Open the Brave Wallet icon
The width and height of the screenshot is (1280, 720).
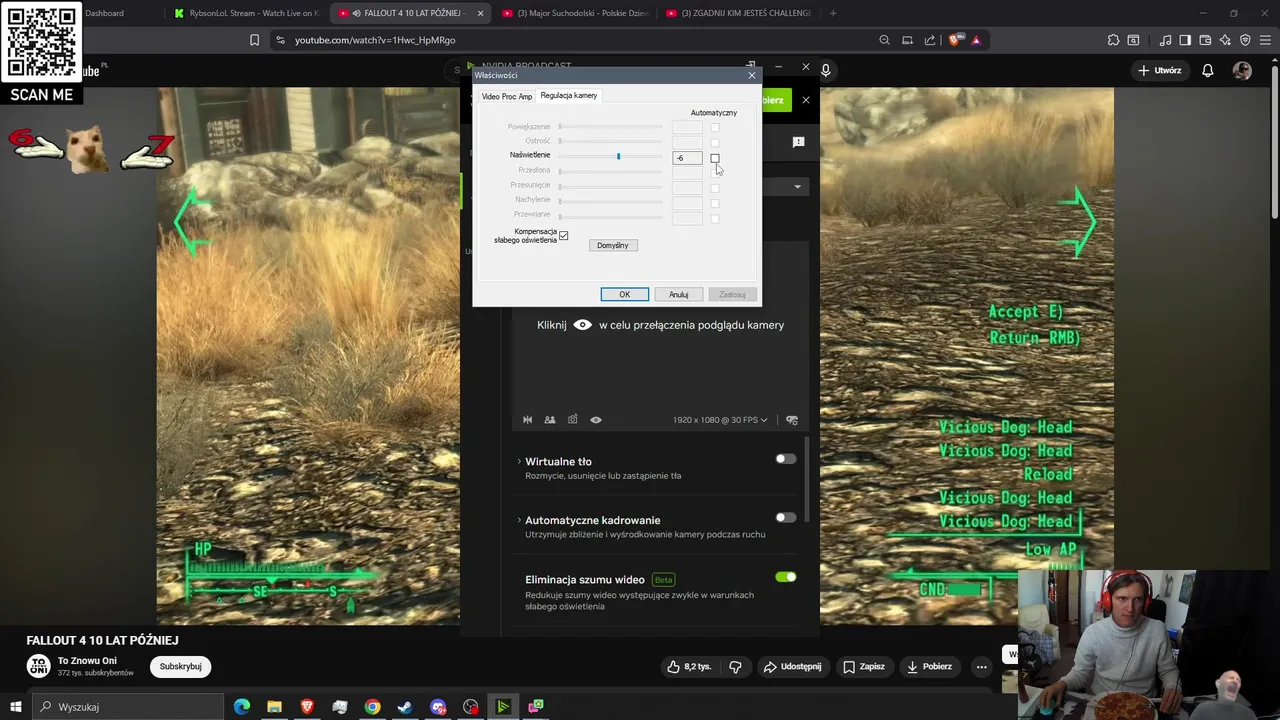tap(1205, 40)
